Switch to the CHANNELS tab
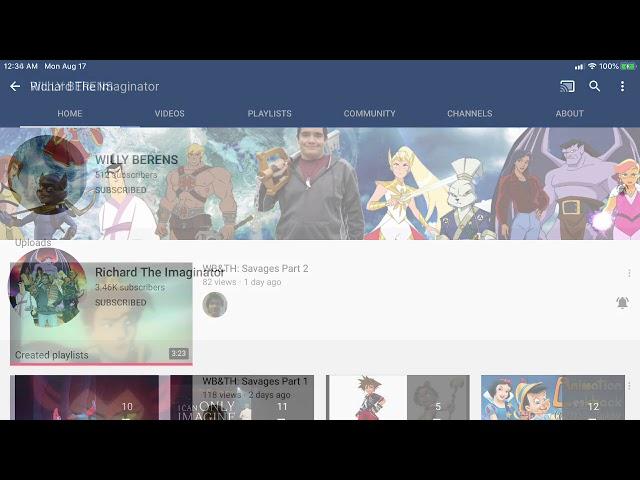The image size is (640, 480). point(469,113)
